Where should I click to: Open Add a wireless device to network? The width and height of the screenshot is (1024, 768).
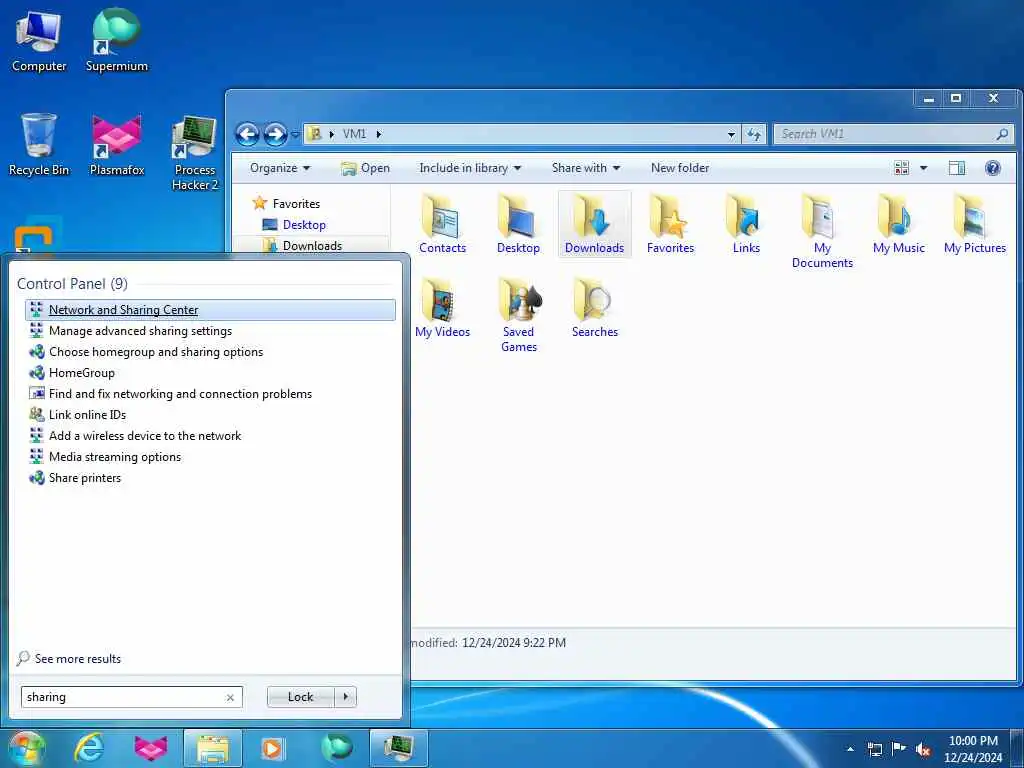tap(210, 435)
